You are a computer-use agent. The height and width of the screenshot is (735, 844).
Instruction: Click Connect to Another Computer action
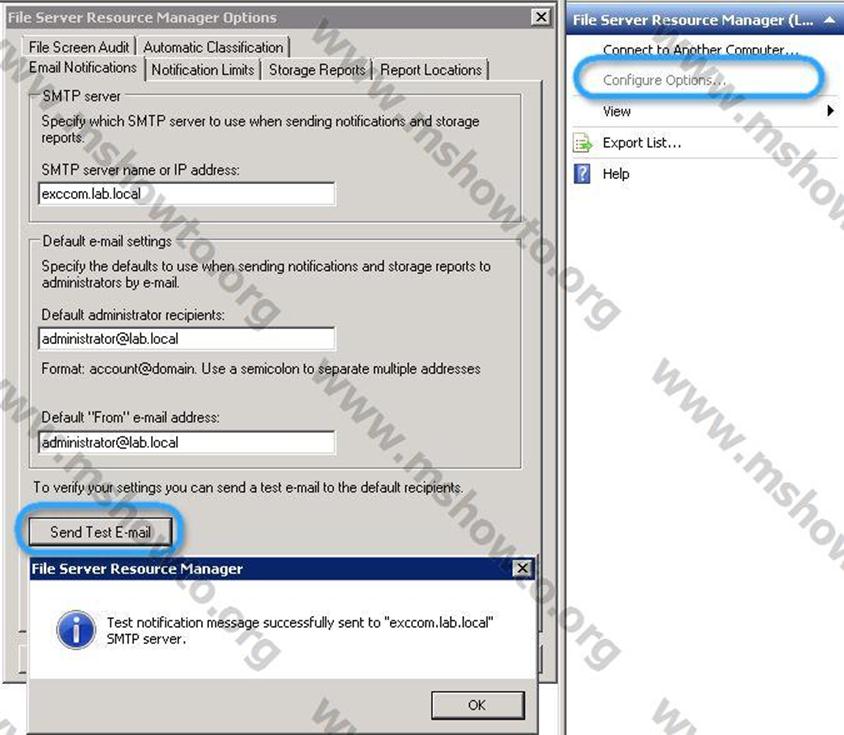click(x=700, y=50)
